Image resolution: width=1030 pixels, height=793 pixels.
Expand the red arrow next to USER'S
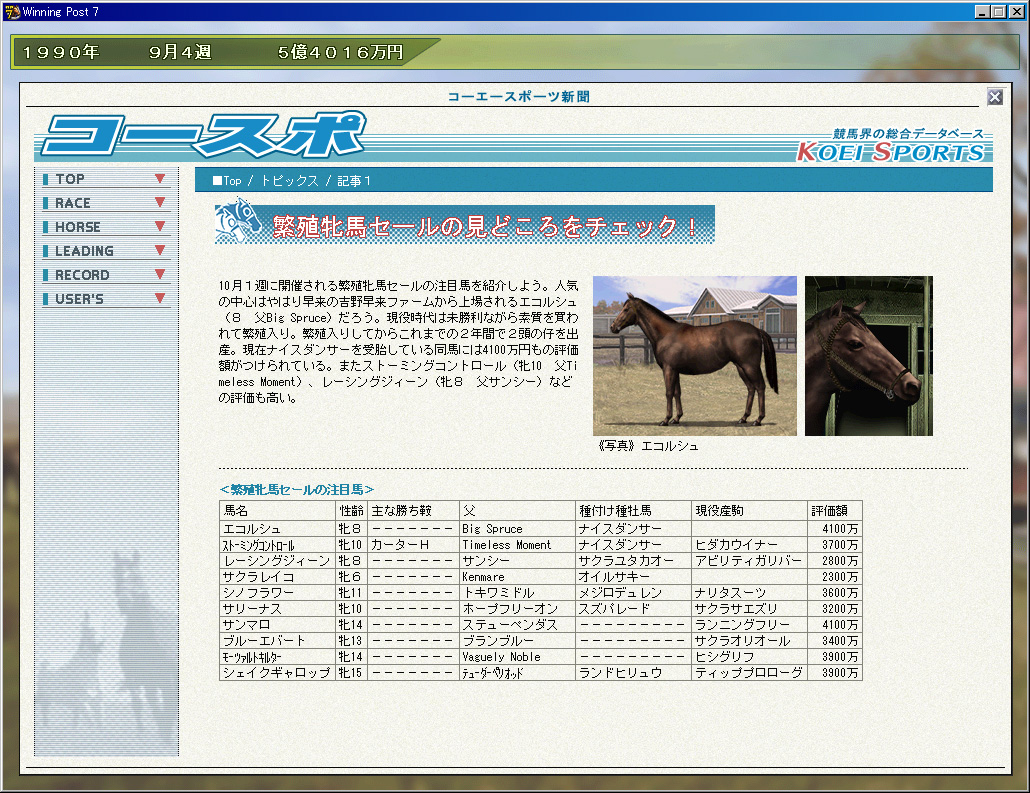click(160, 298)
